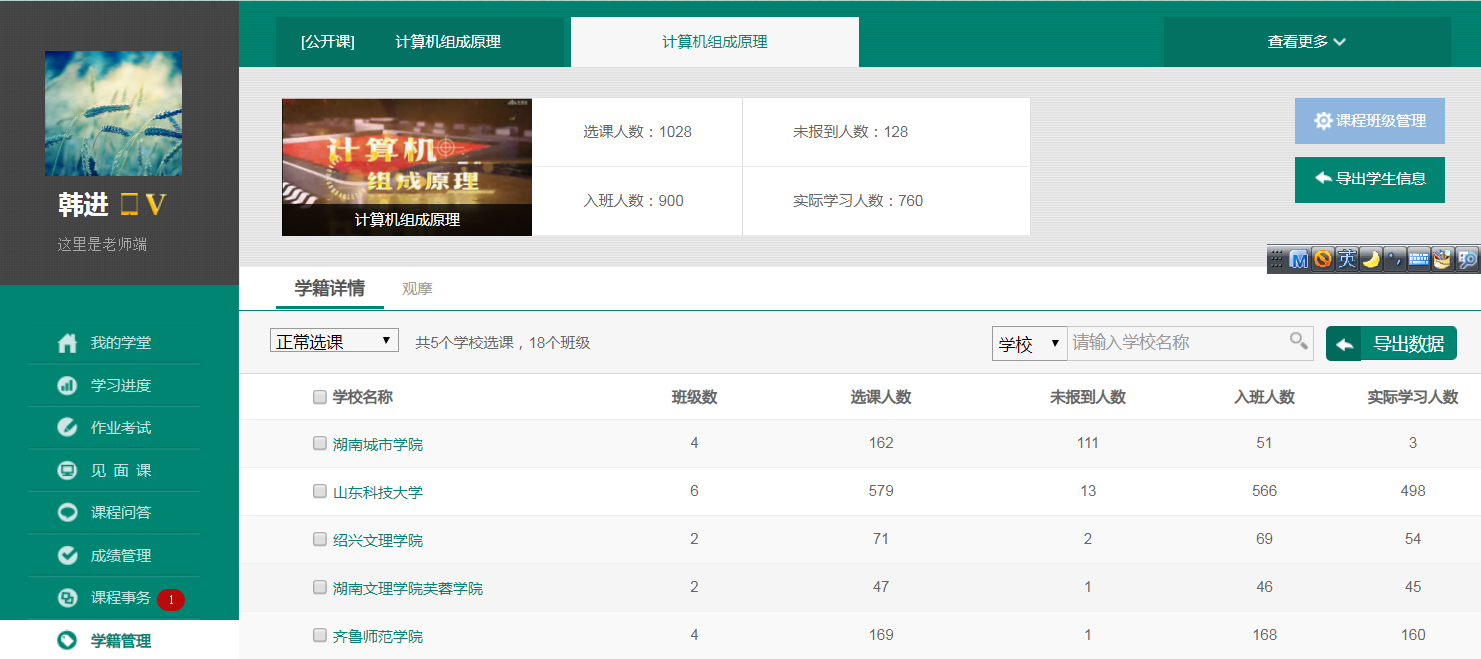Open 见面课 monitor icon in sidebar

[67, 470]
